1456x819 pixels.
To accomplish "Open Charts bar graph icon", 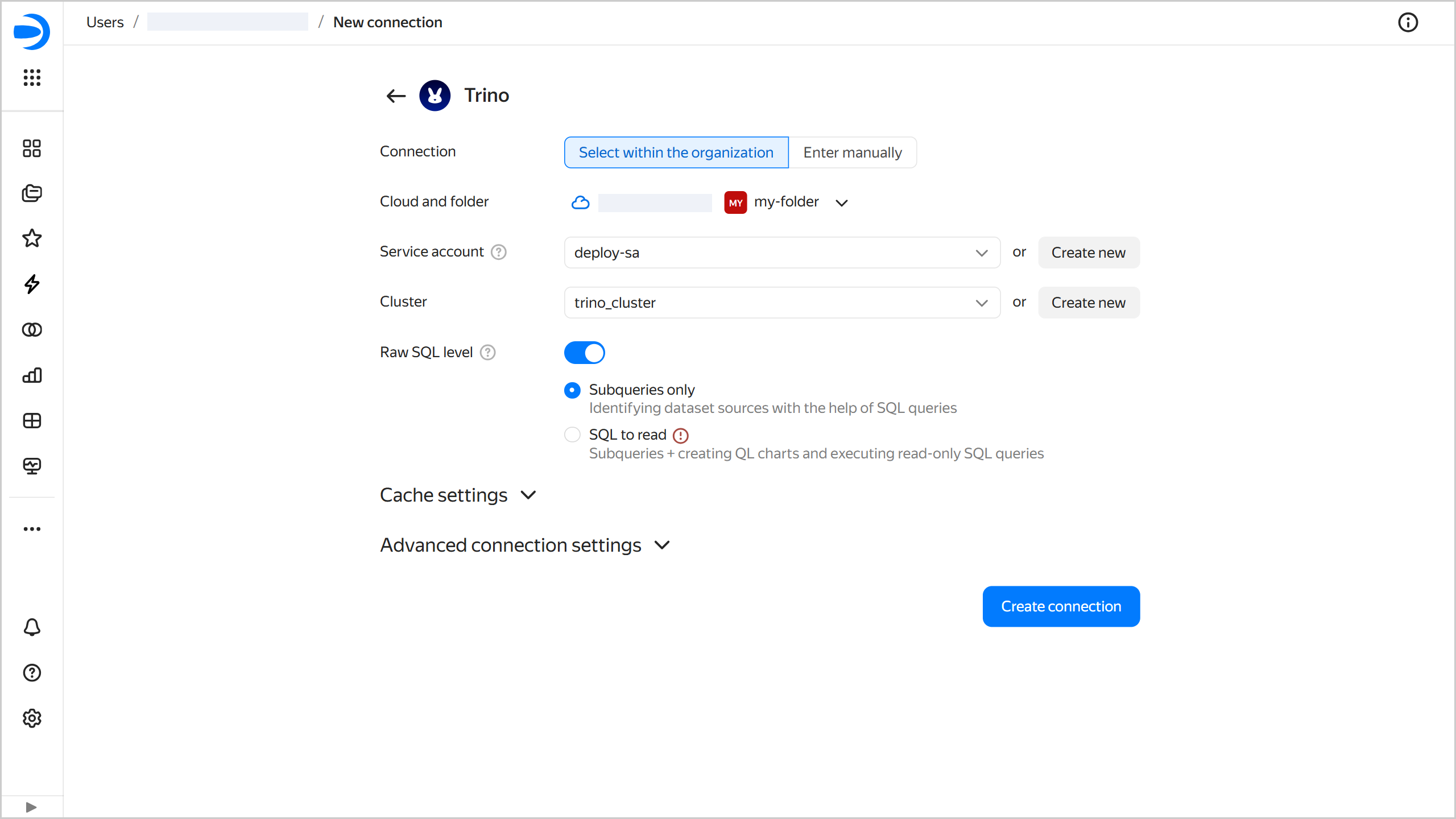I will point(32,375).
